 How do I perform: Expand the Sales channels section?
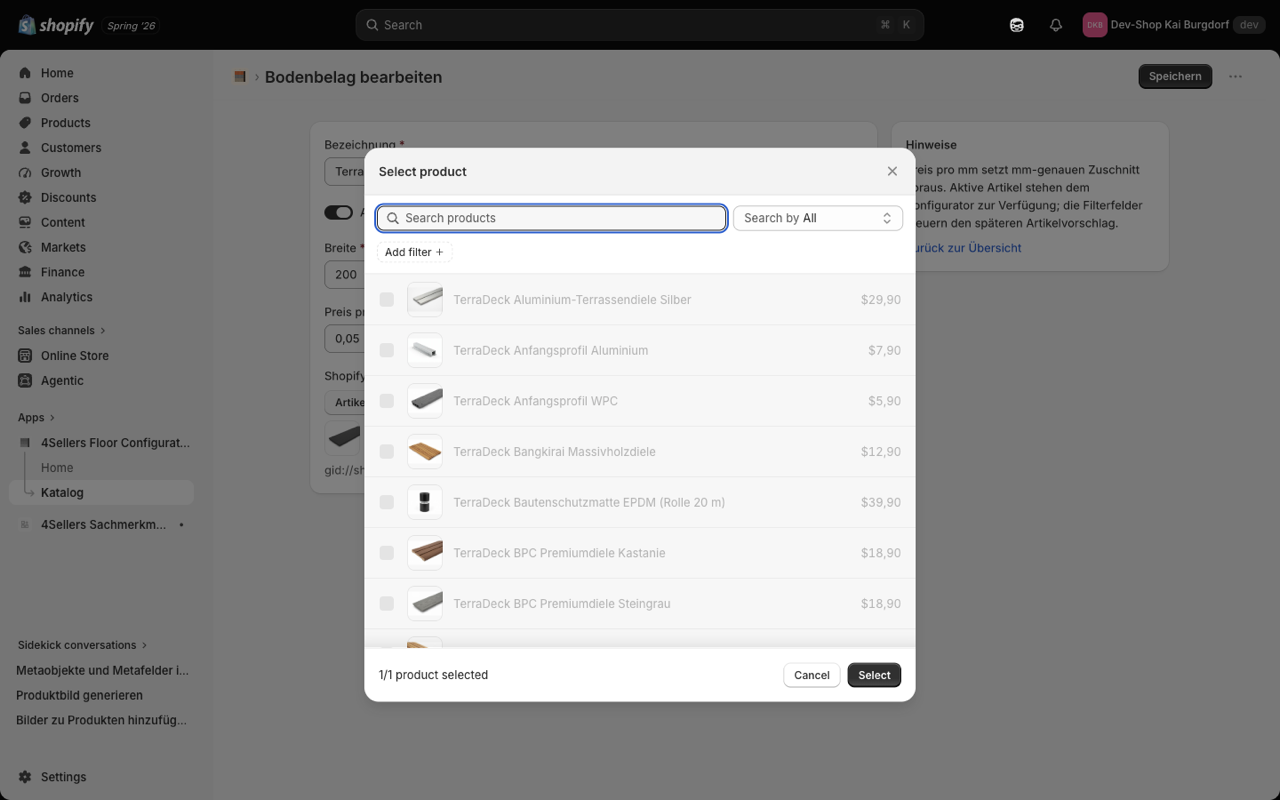[x=62, y=331]
